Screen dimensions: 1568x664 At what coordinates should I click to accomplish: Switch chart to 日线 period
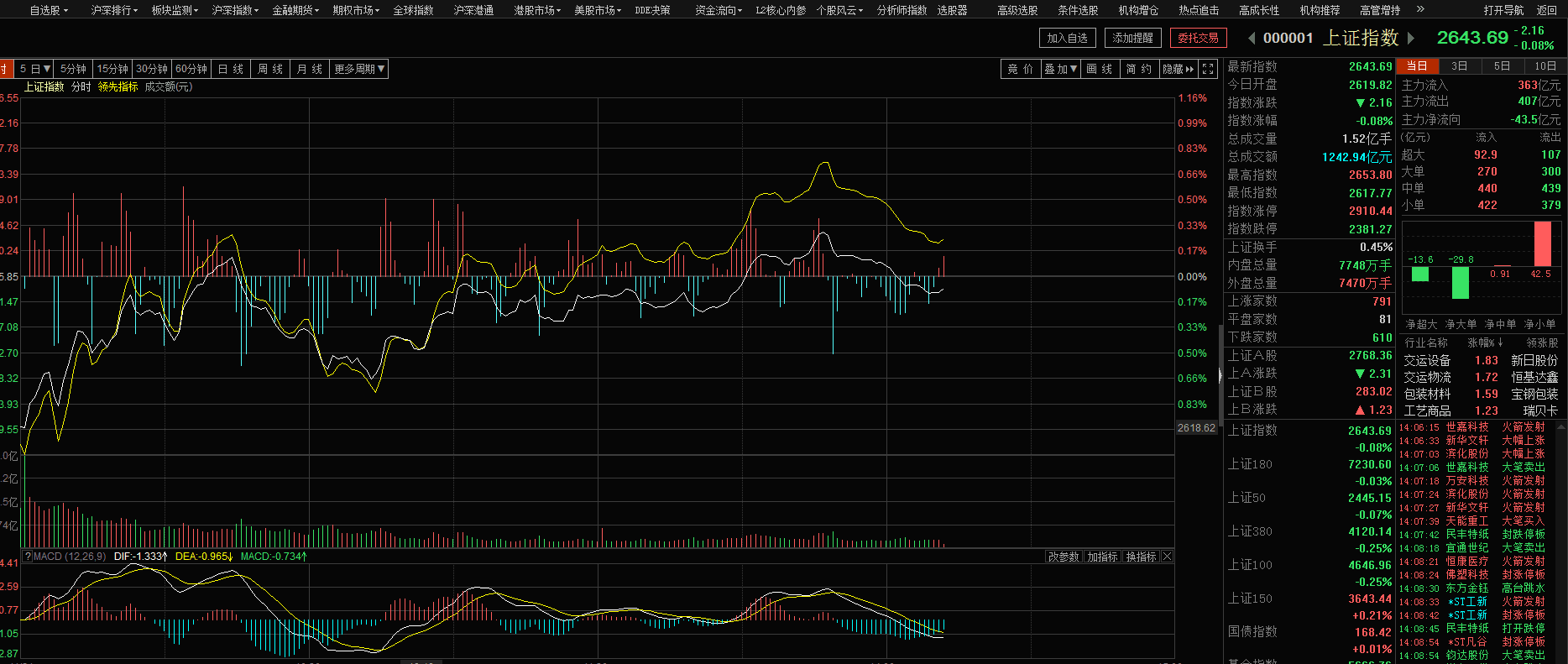coord(231,69)
